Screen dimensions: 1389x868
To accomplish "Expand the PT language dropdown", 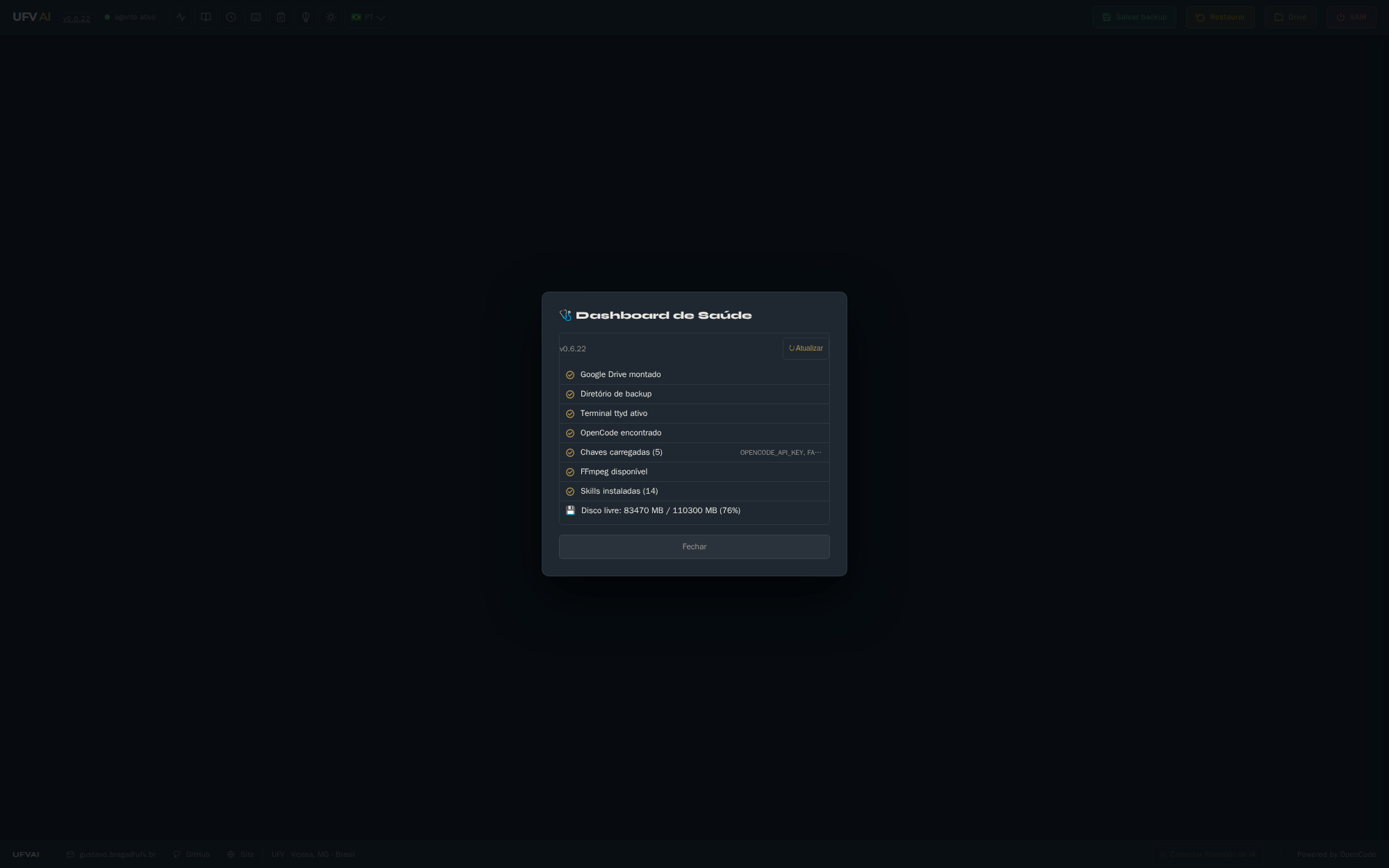I will tap(368, 17).
